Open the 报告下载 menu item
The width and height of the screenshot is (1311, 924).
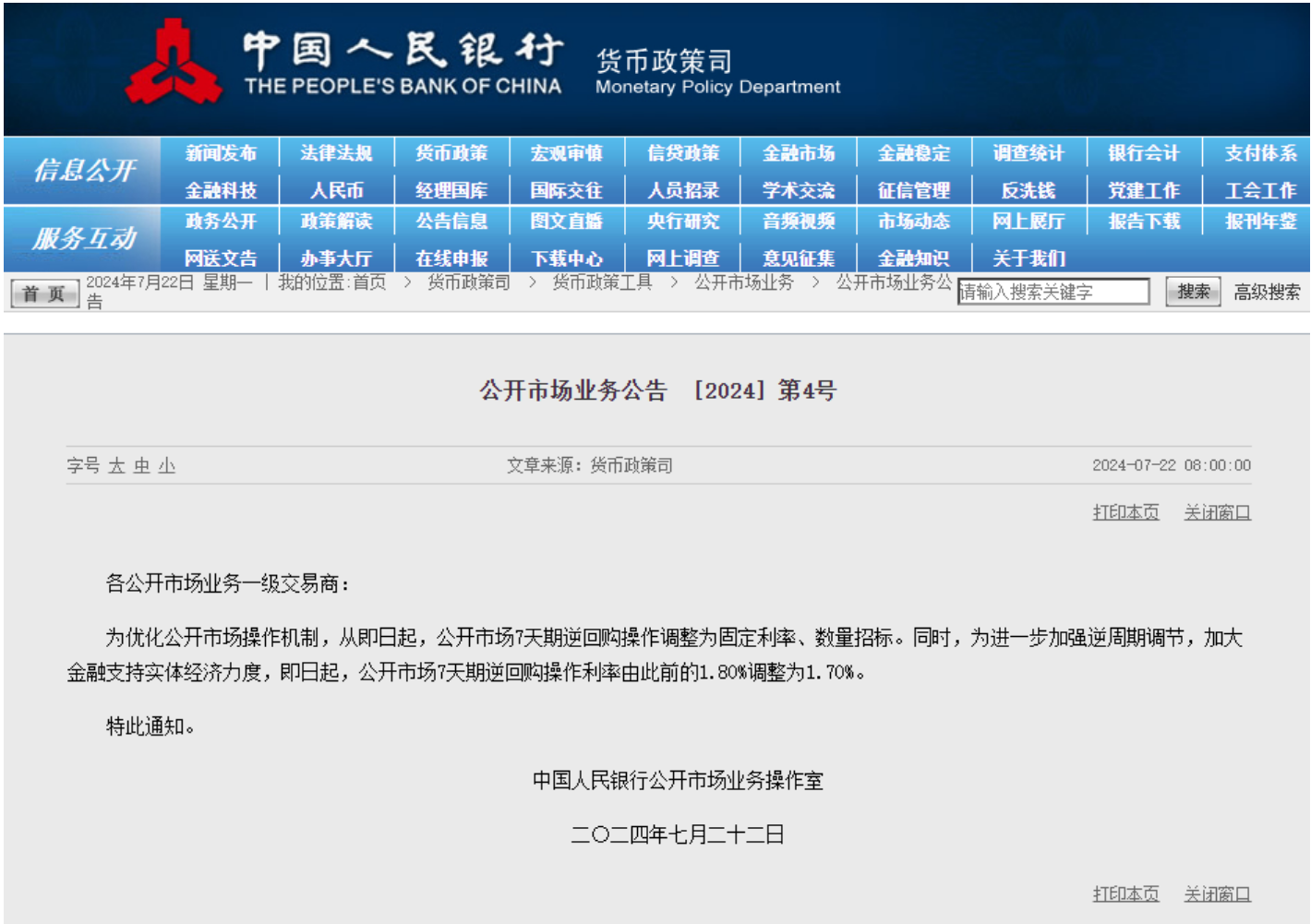(1144, 222)
